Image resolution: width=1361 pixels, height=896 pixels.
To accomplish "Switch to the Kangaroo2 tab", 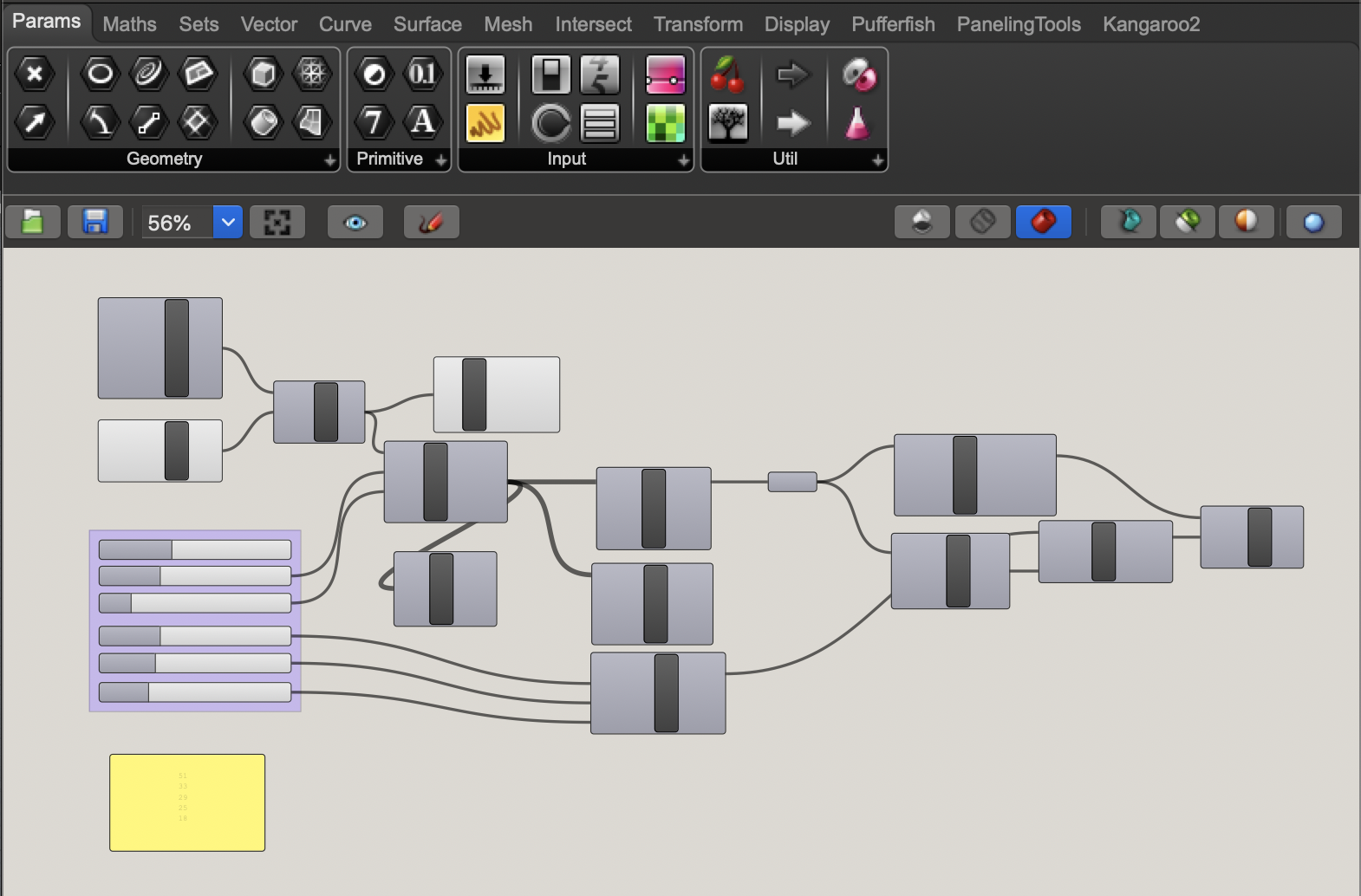I will click(1150, 24).
